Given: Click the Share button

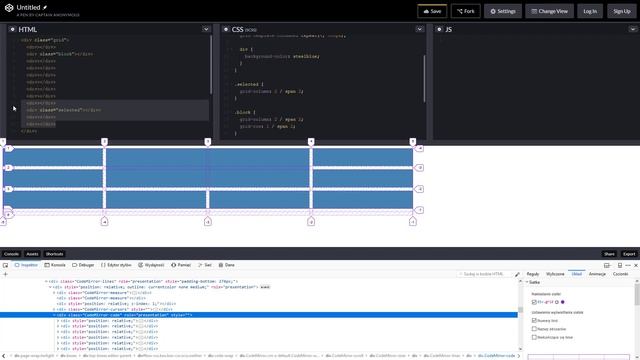Looking at the screenshot, I should 609,254.
